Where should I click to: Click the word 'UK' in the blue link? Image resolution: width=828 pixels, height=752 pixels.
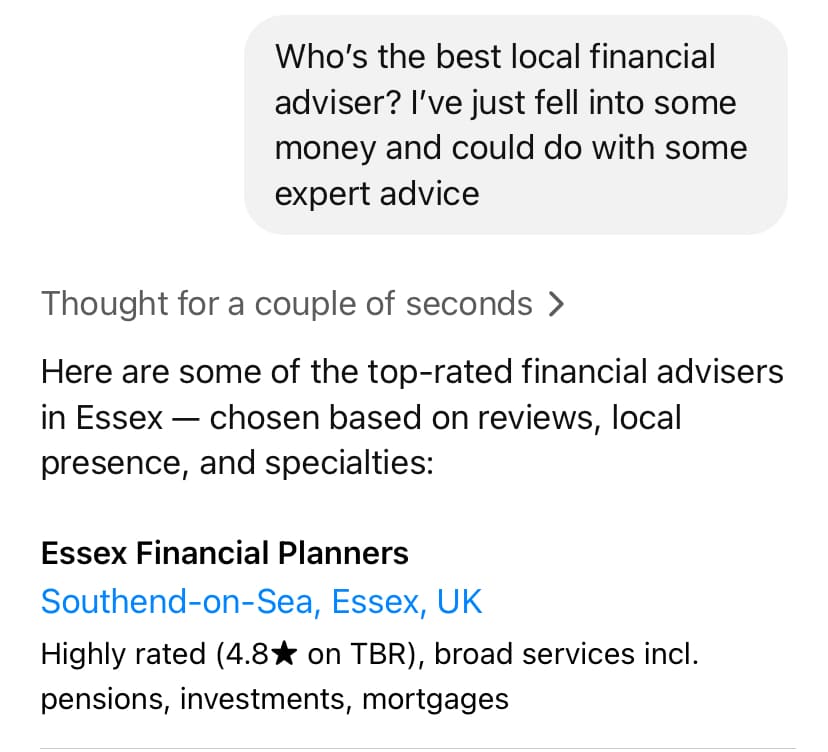[459, 601]
